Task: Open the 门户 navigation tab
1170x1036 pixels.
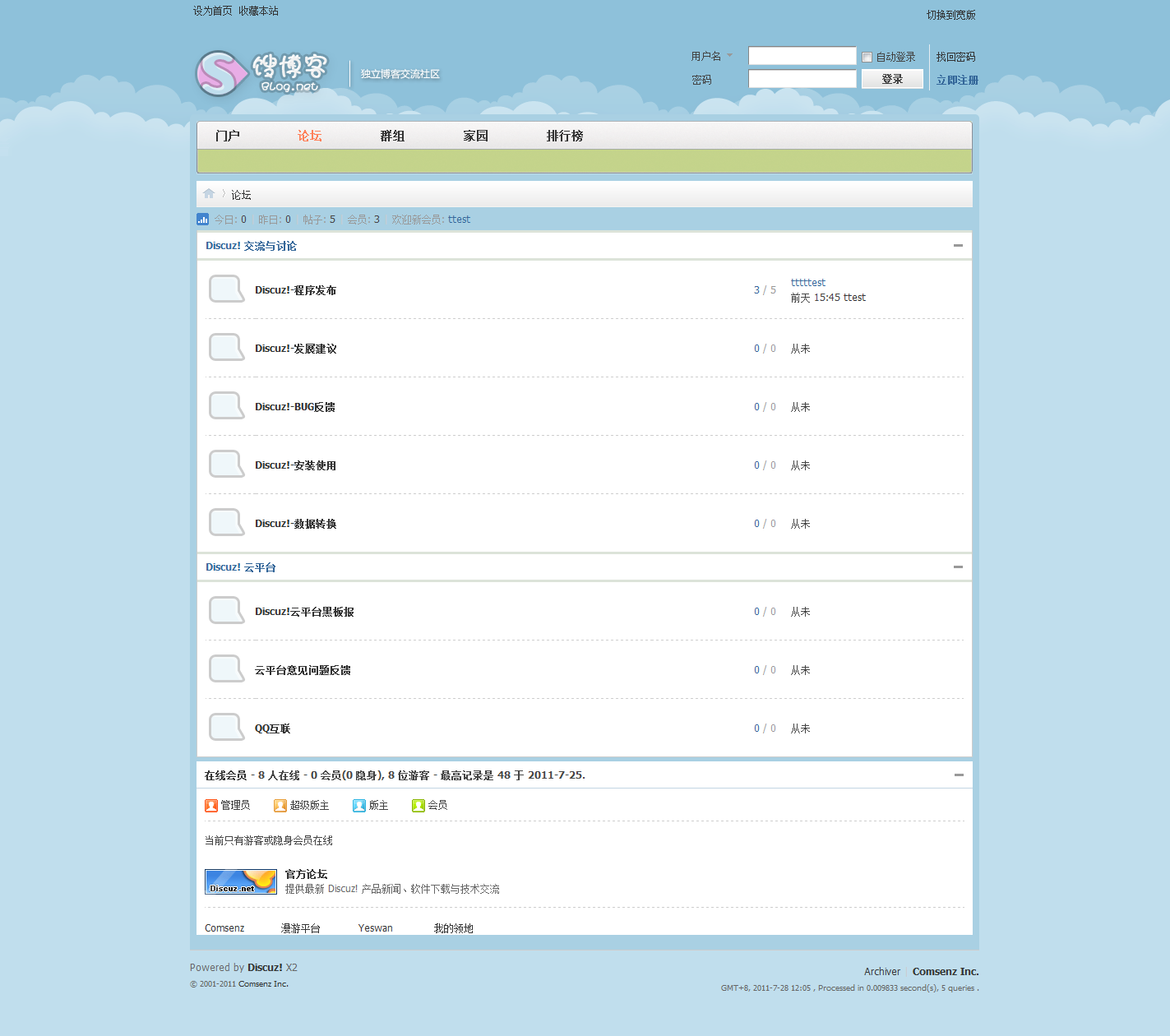Action: pos(228,136)
